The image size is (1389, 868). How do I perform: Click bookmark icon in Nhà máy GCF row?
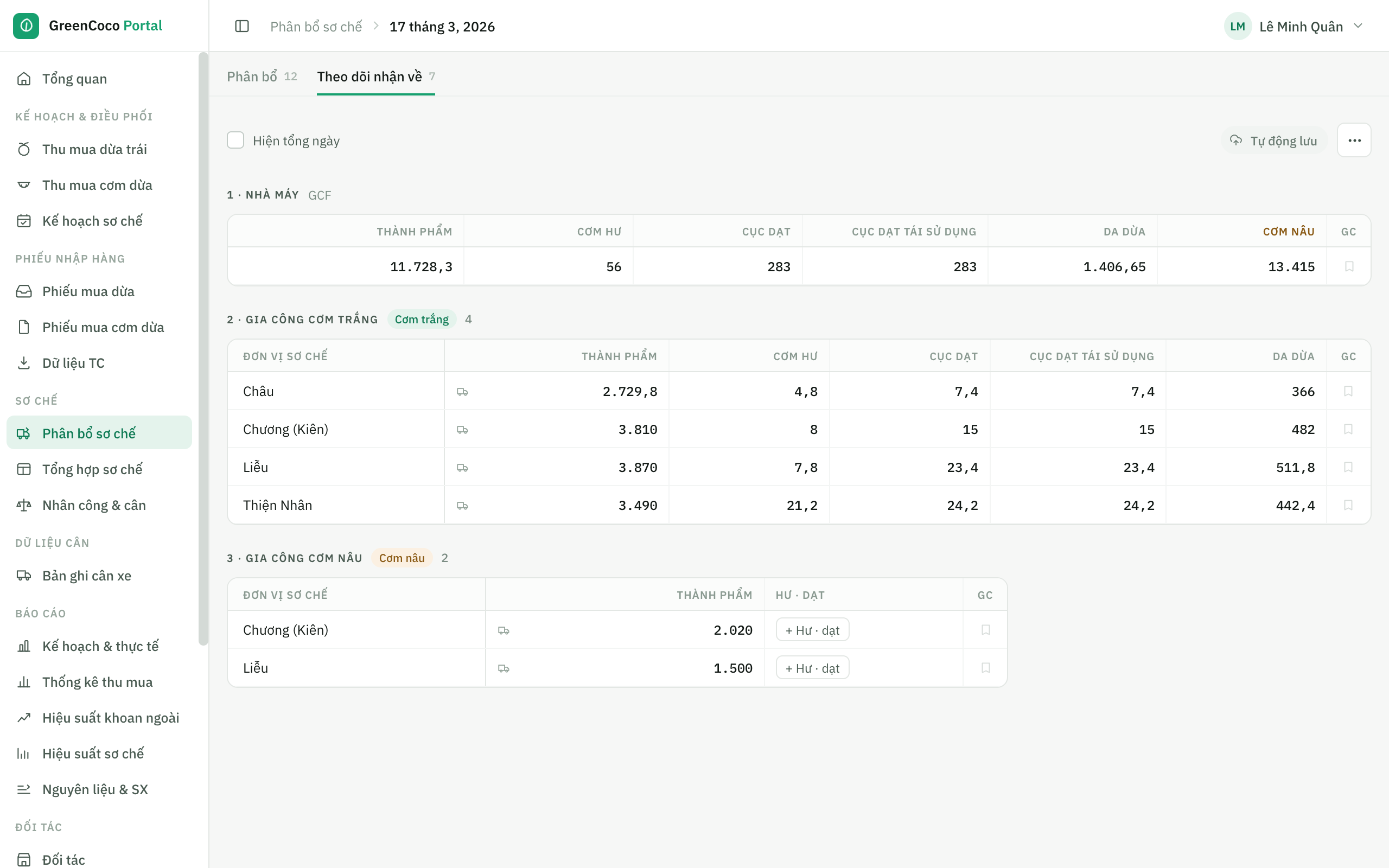click(1349, 266)
